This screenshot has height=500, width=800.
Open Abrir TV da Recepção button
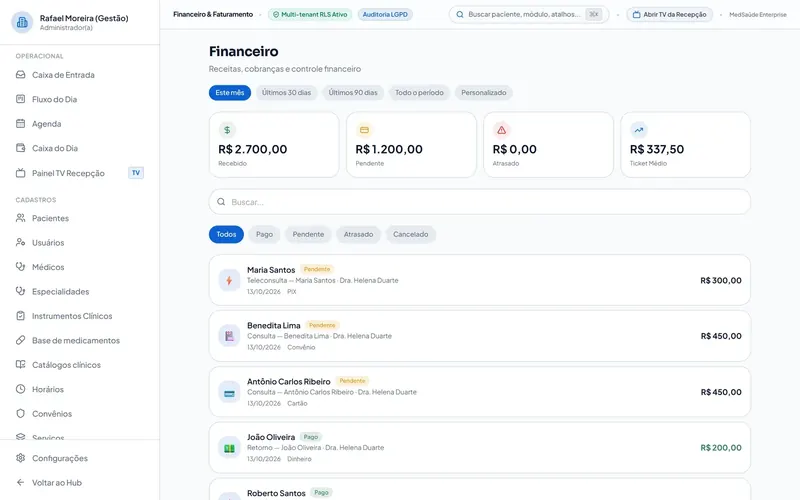point(669,14)
